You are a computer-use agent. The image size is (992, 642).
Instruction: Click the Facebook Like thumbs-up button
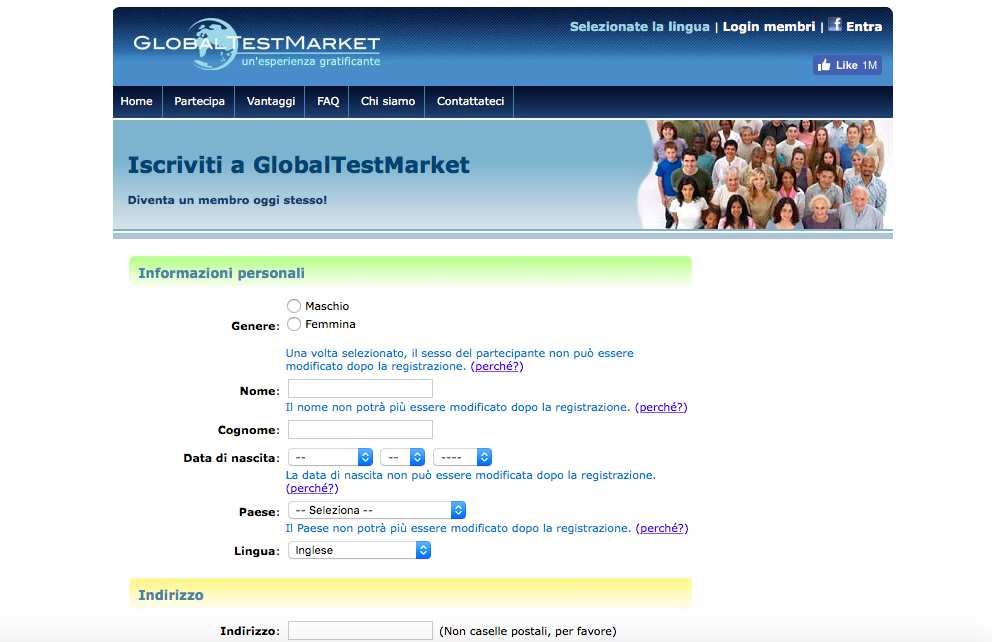coord(847,65)
